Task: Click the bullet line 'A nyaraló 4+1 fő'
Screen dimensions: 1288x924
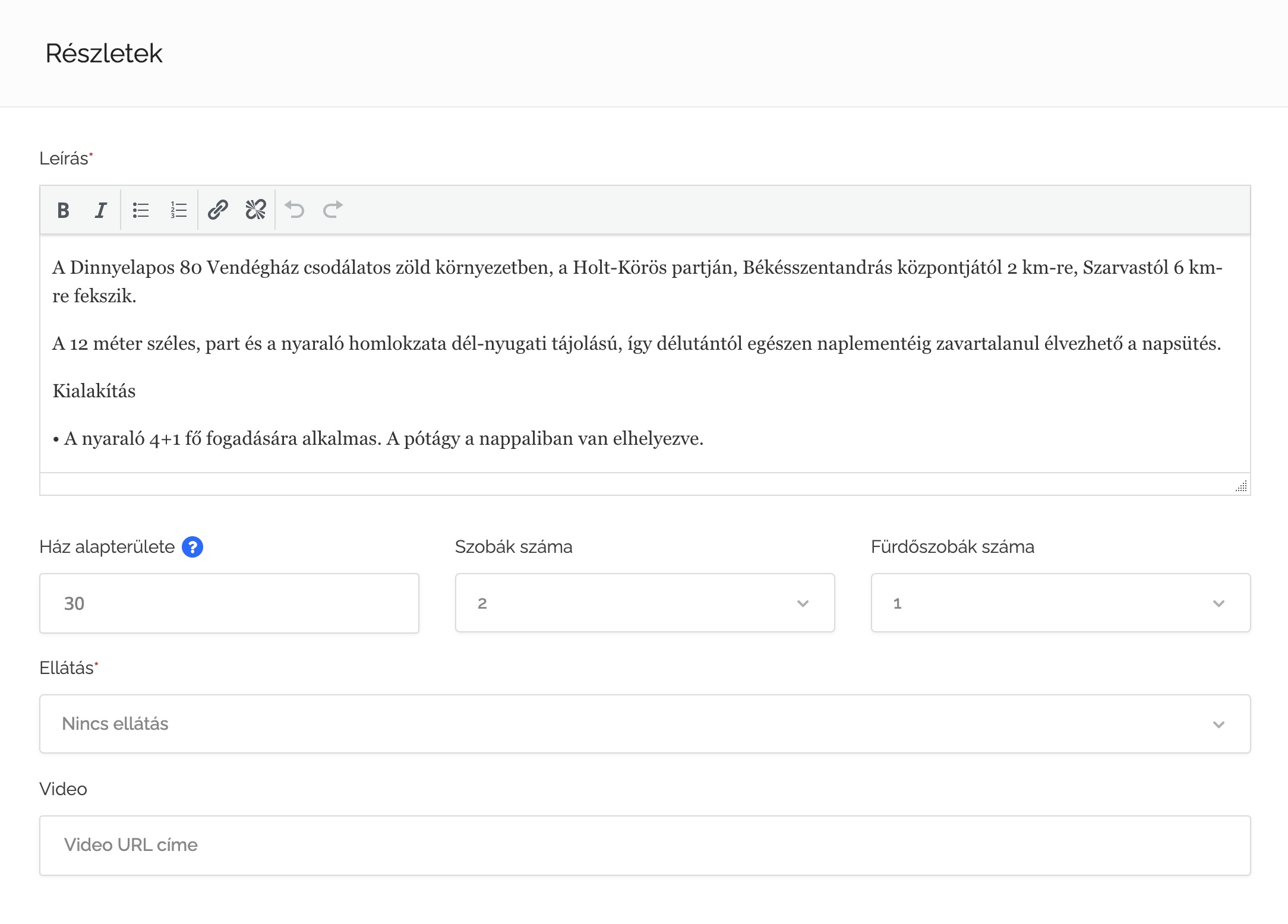Action: coord(378,439)
